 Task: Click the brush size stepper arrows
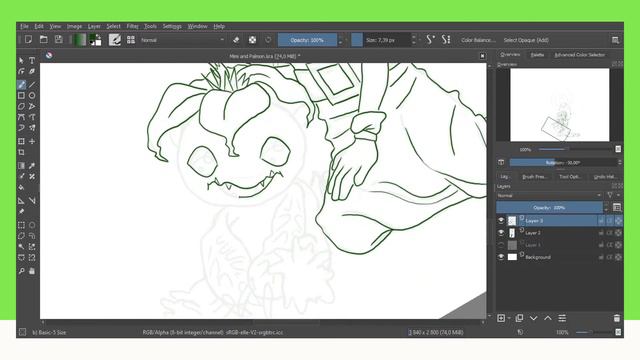414,40
